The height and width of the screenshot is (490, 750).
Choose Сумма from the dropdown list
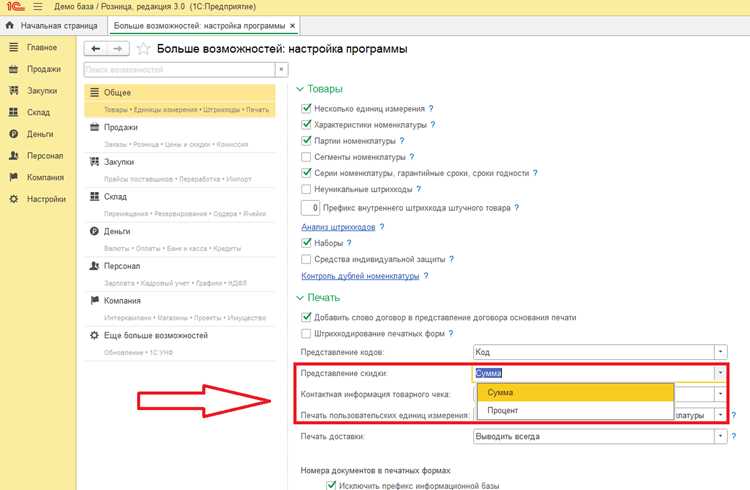[575, 392]
